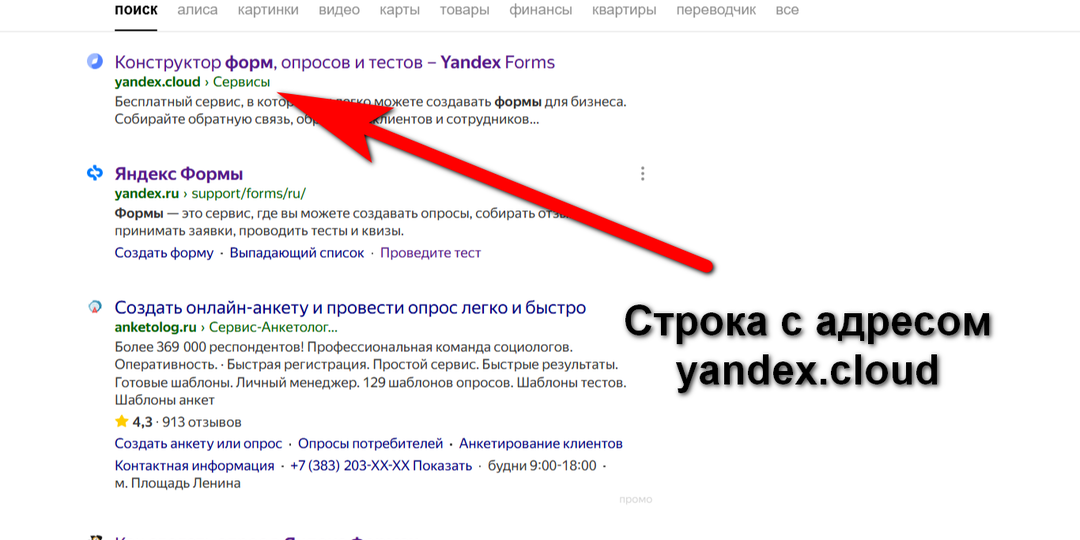Click the м. Площадь Ленина metro text
The height and width of the screenshot is (540, 1080).
click(x=177, y=484)
